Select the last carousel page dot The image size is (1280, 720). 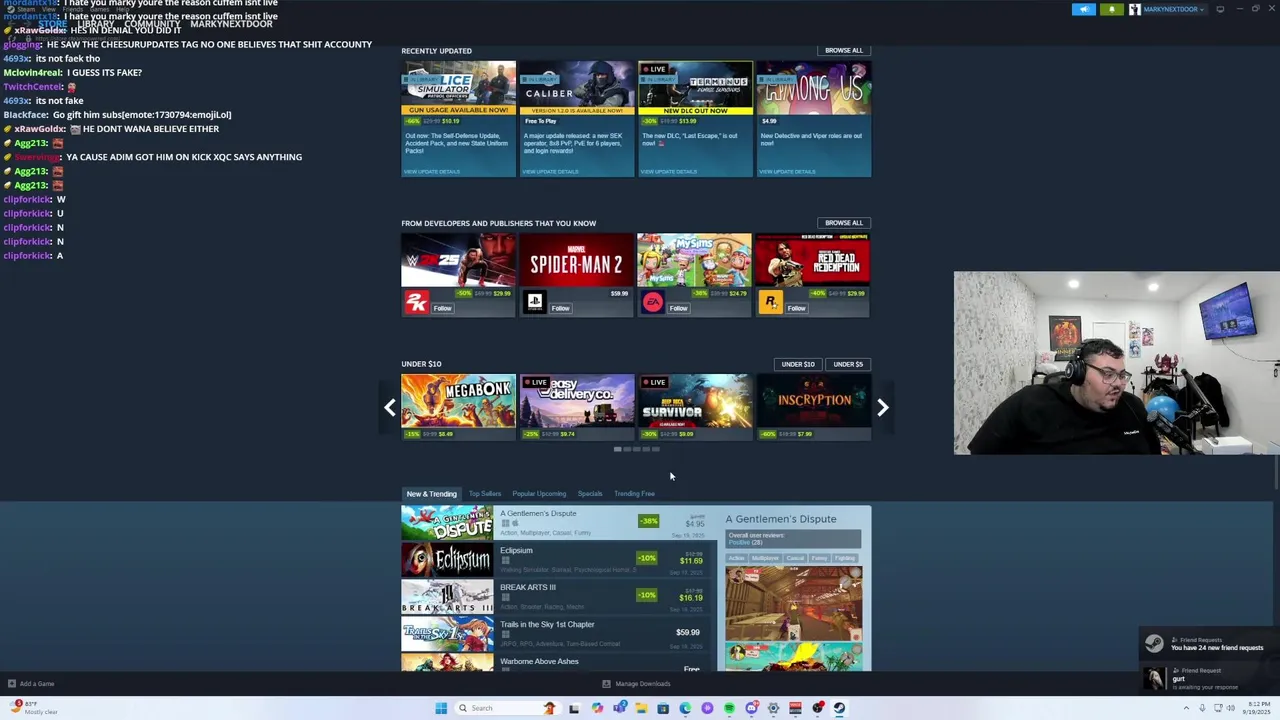(x=656, y=449)
